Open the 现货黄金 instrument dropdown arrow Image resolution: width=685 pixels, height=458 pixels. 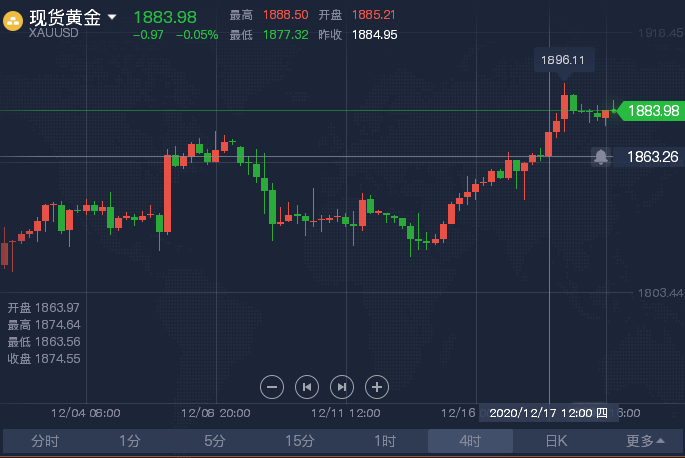point(112,17)
